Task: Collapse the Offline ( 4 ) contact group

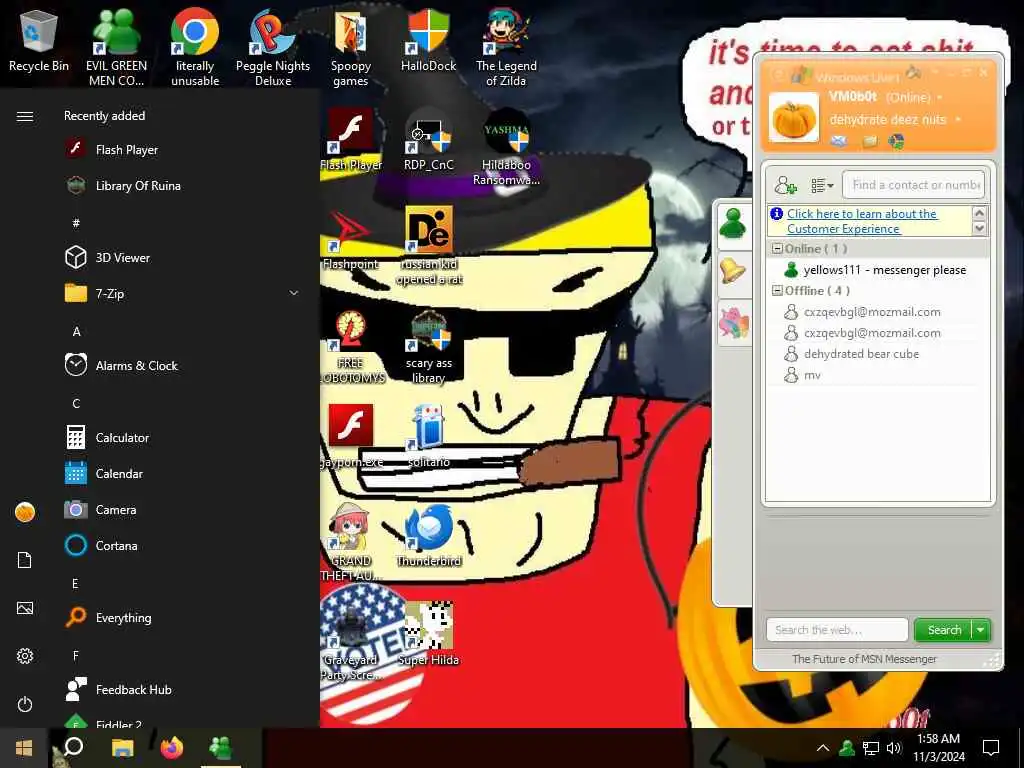Action: (x=777, y=291)
